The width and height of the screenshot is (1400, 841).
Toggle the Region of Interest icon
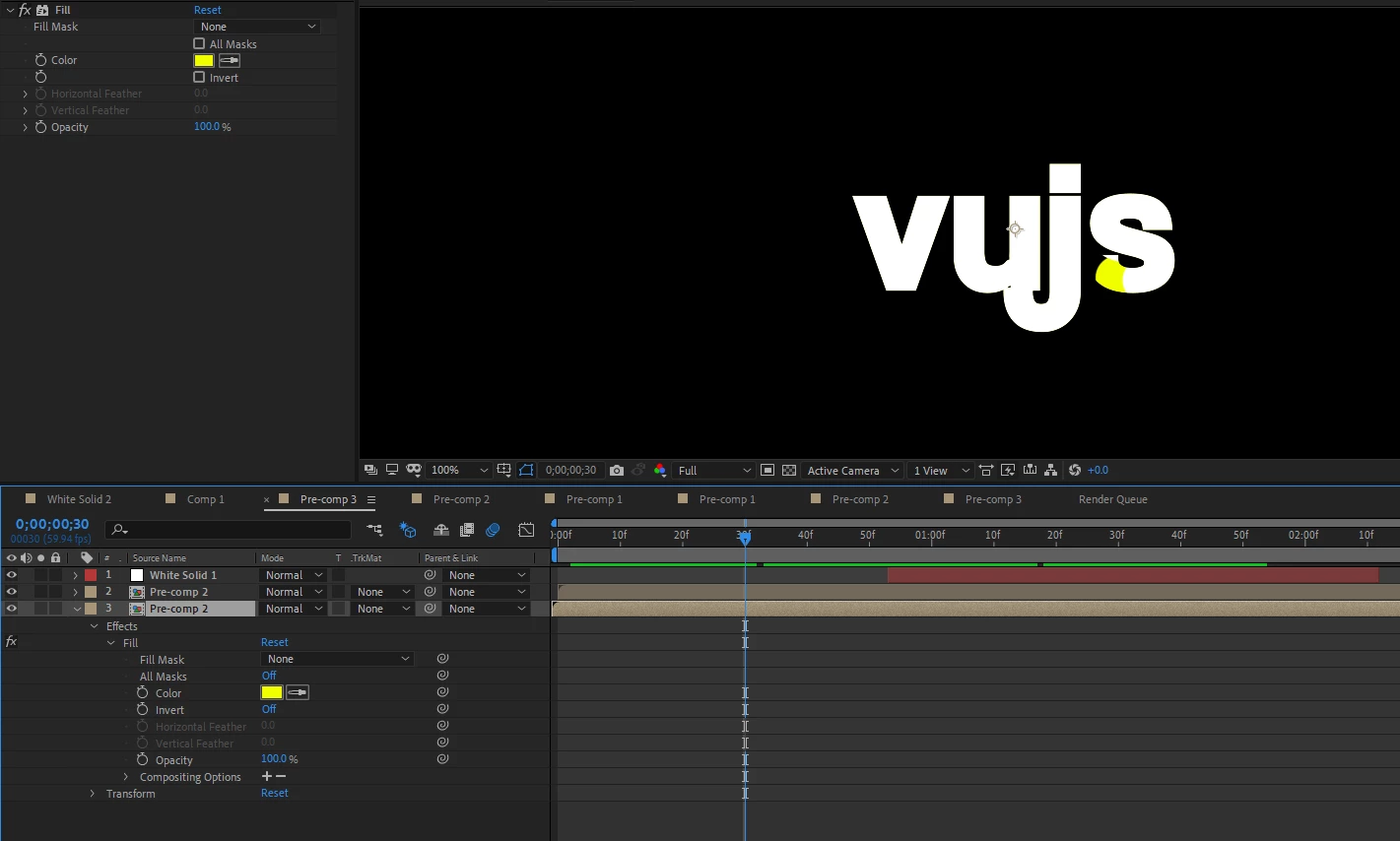(767, 470)
